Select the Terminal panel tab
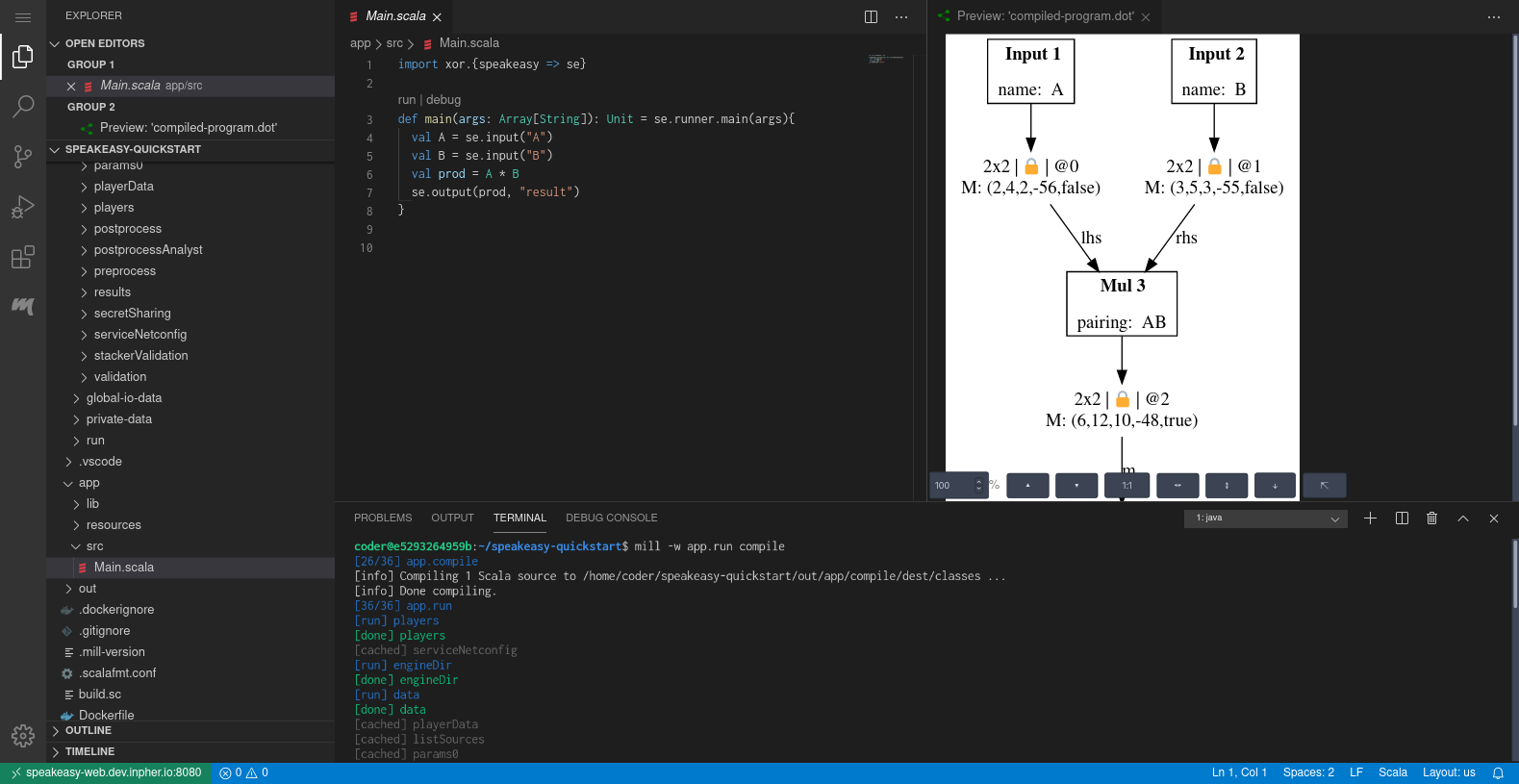Image resolution: width=1519 pixels, height=784 pixels. coord(519,518)
